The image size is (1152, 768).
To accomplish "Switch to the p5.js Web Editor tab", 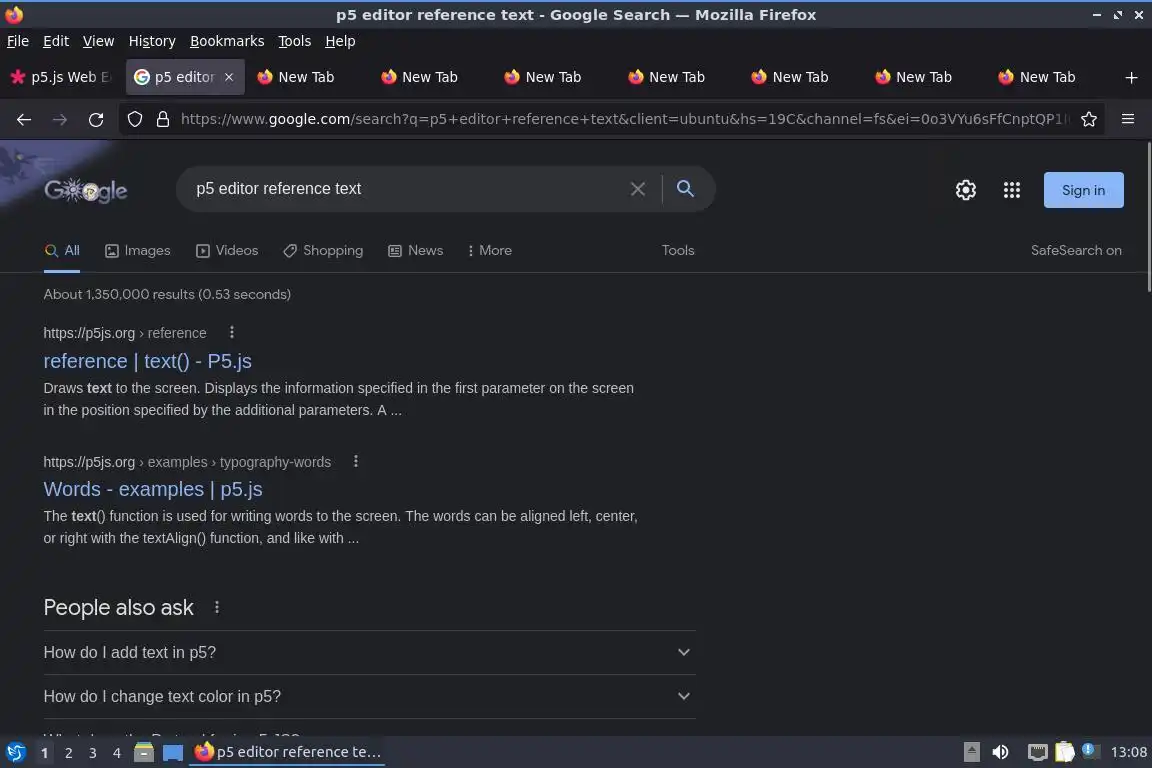I will pos(62,77).
